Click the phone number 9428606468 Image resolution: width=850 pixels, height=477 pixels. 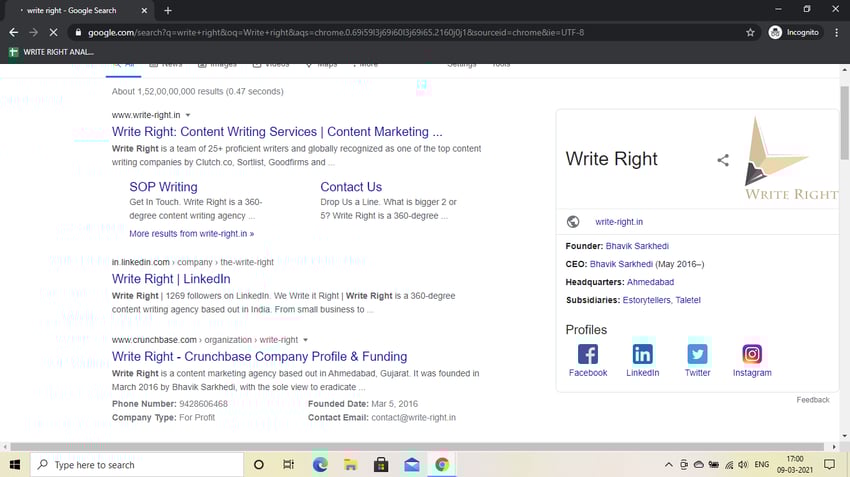pos(203,404)
